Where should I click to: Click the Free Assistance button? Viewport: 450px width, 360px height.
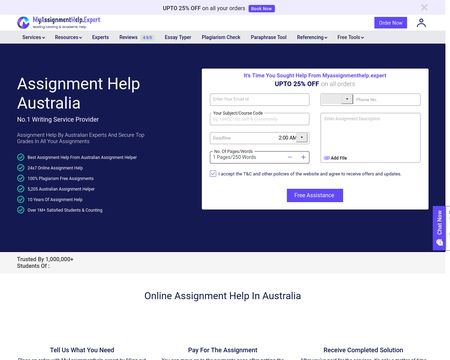click(315, 195)
